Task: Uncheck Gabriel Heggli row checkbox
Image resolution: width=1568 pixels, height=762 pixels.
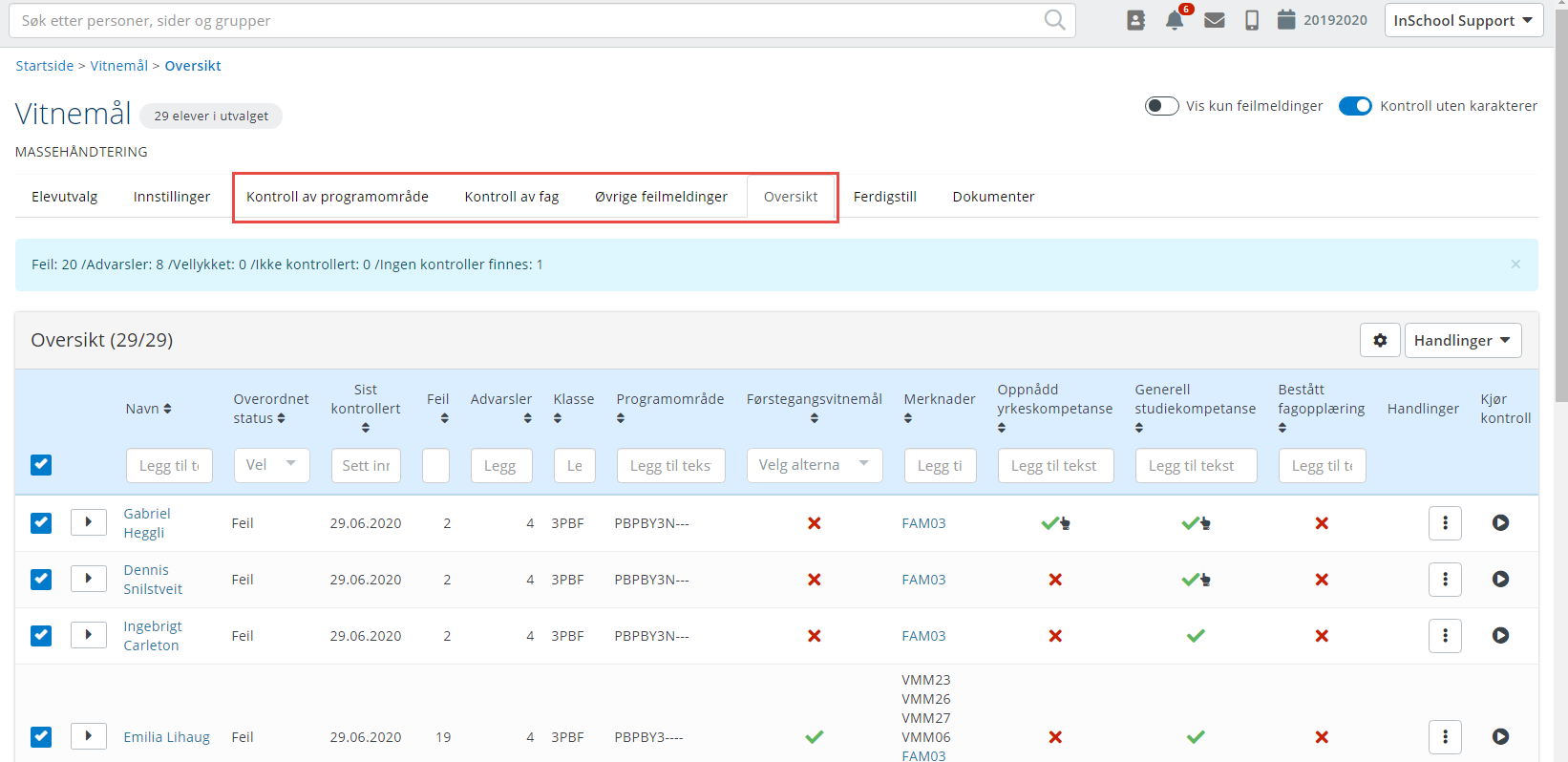Action: 41,522
